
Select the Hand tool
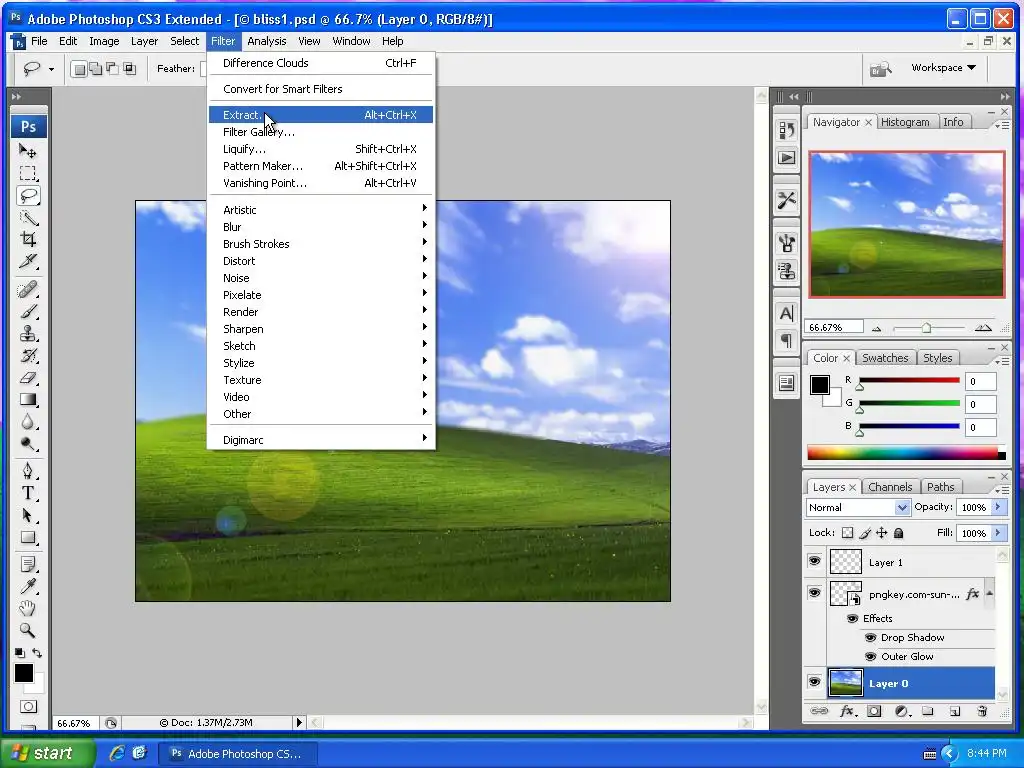click(x=27, y=609)
